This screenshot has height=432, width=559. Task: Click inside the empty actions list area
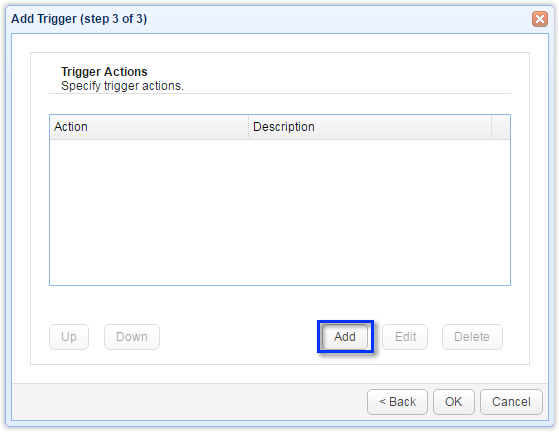280,212
